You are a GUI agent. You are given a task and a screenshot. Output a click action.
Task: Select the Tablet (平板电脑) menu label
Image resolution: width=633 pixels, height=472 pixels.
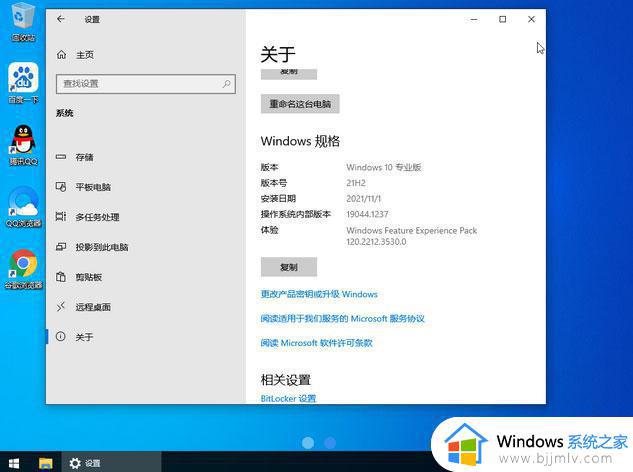coord(93,187)
